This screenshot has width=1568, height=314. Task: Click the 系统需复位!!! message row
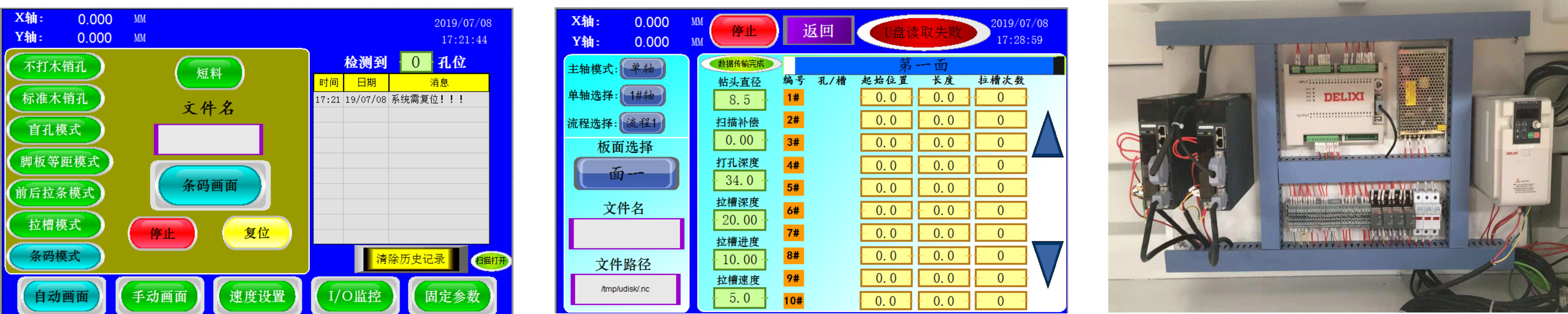(401, 100)
